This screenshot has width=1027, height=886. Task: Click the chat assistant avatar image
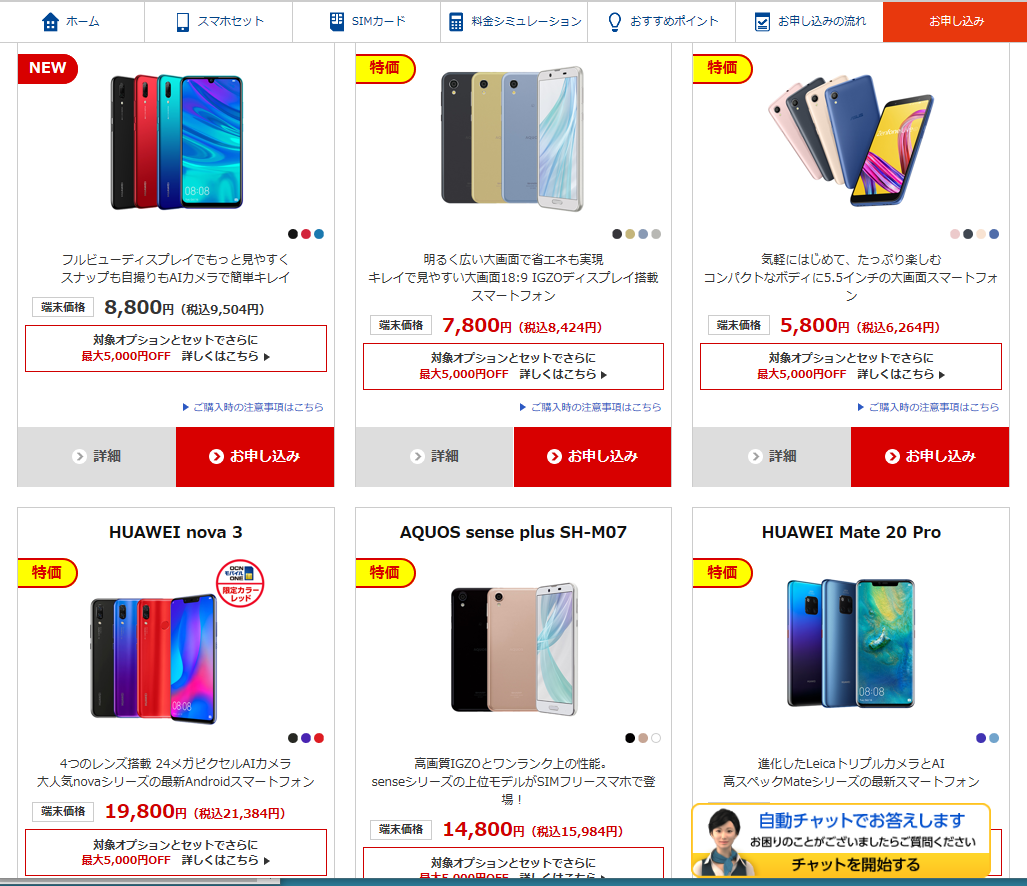pos(723,841)
